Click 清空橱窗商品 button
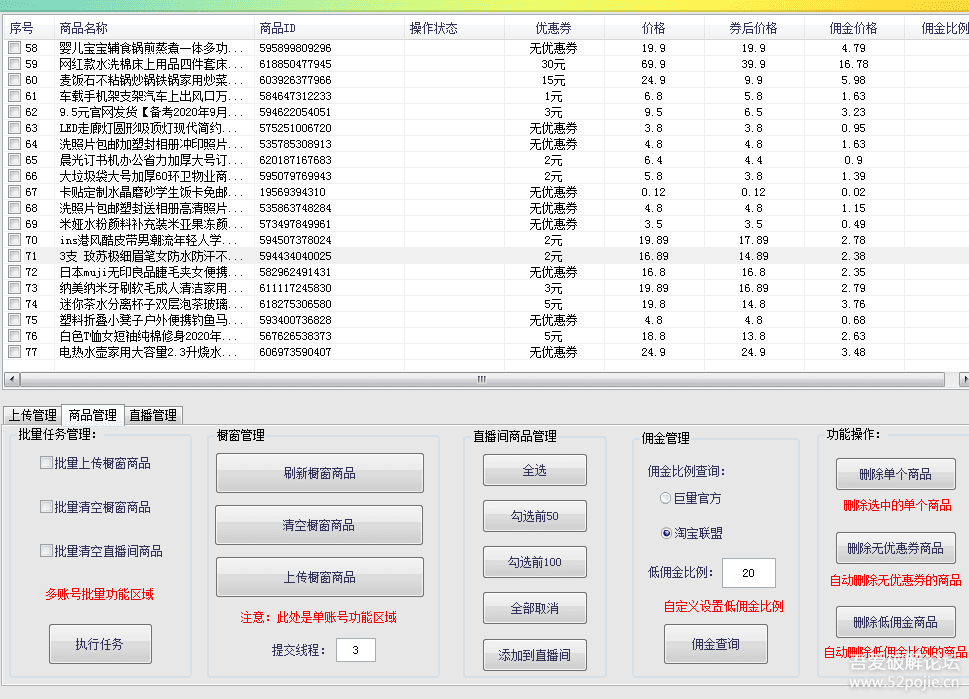Image resolution: width=969 pixels, height=699 pixels. 319,525
